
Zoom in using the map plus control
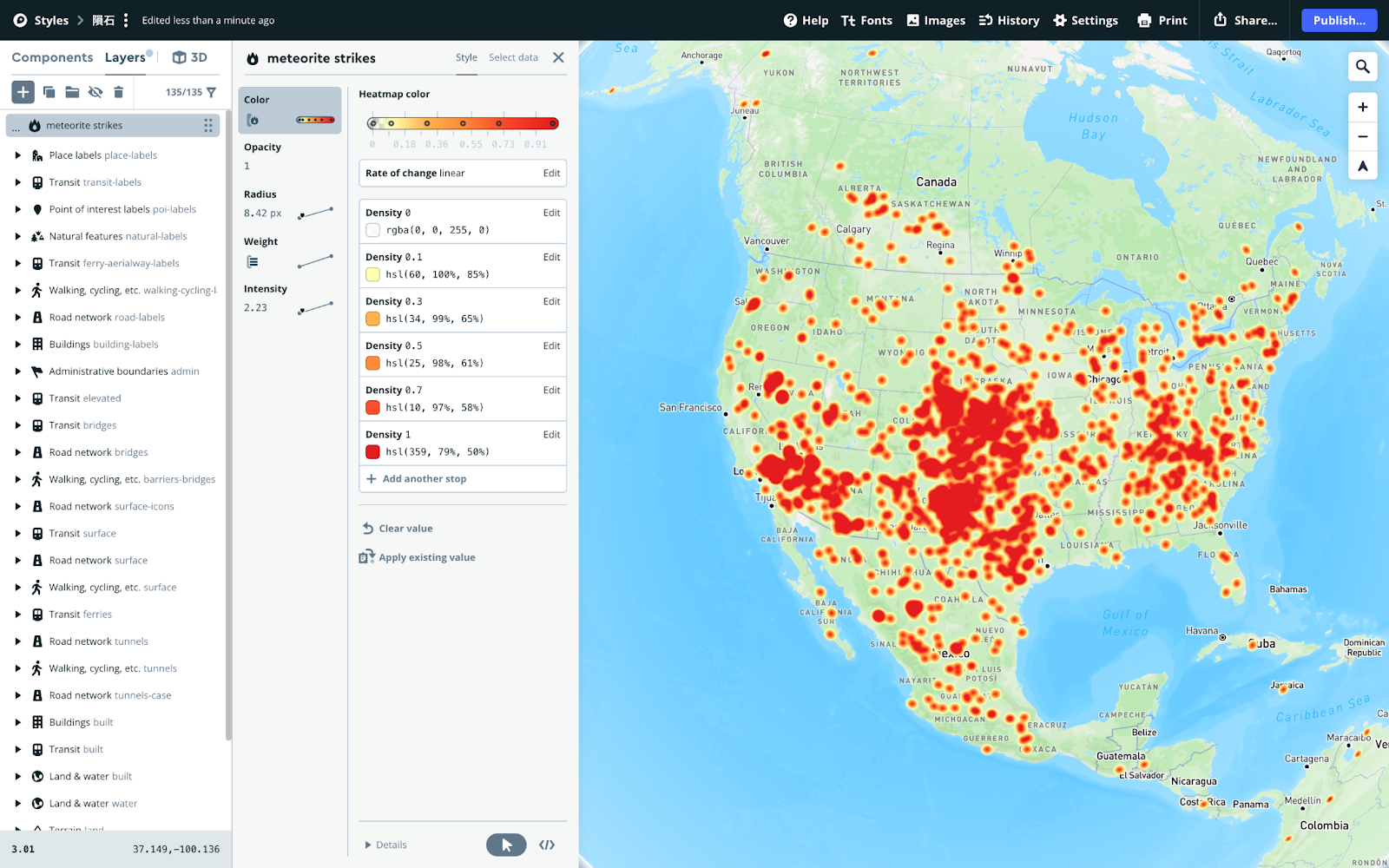[1362, 107]
